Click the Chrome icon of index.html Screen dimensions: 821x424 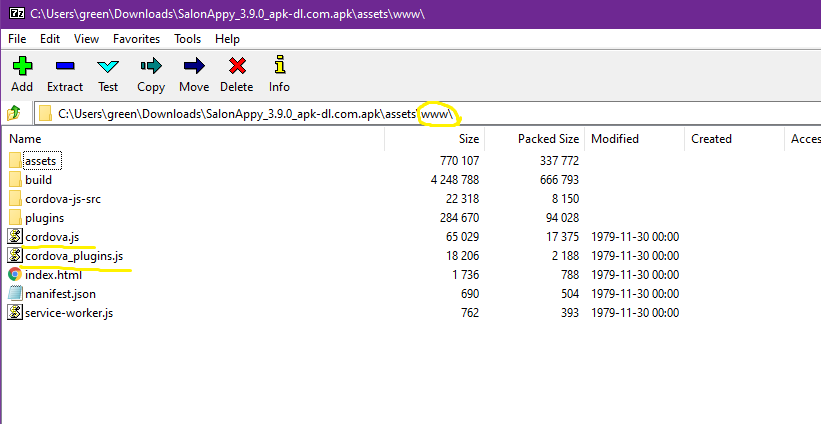15,274
